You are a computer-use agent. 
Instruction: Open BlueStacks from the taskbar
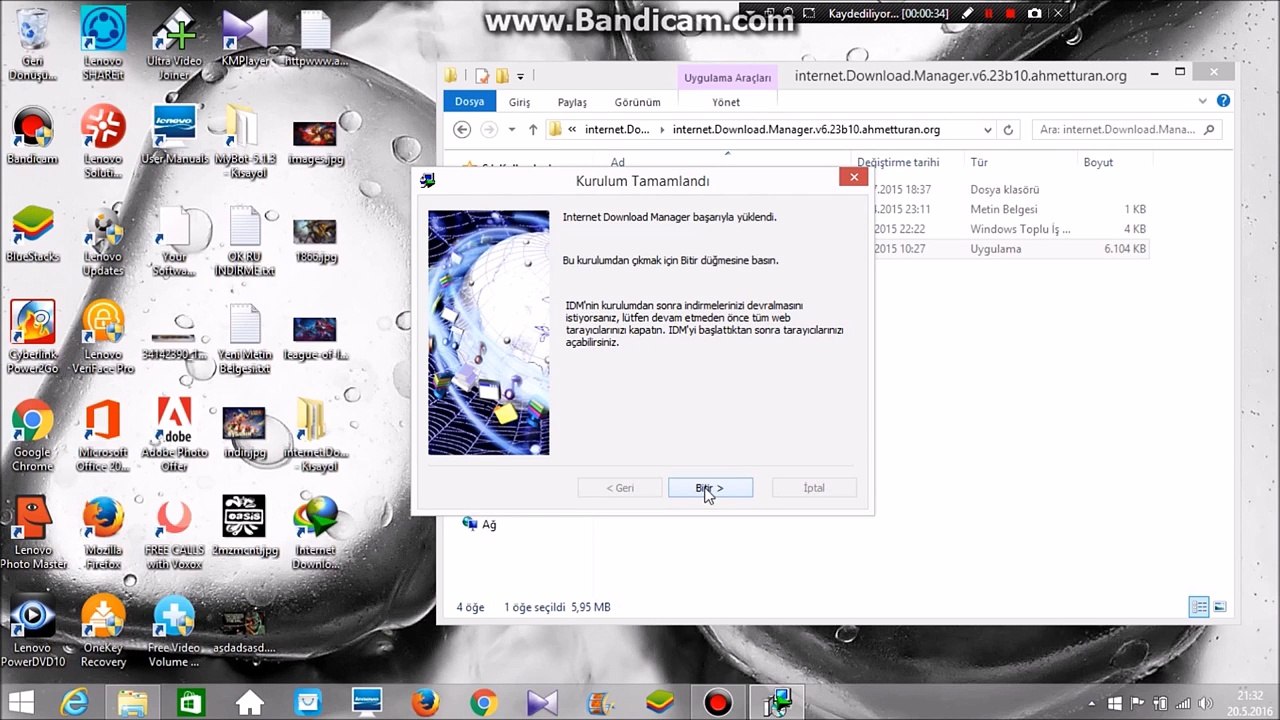point(659,703)
